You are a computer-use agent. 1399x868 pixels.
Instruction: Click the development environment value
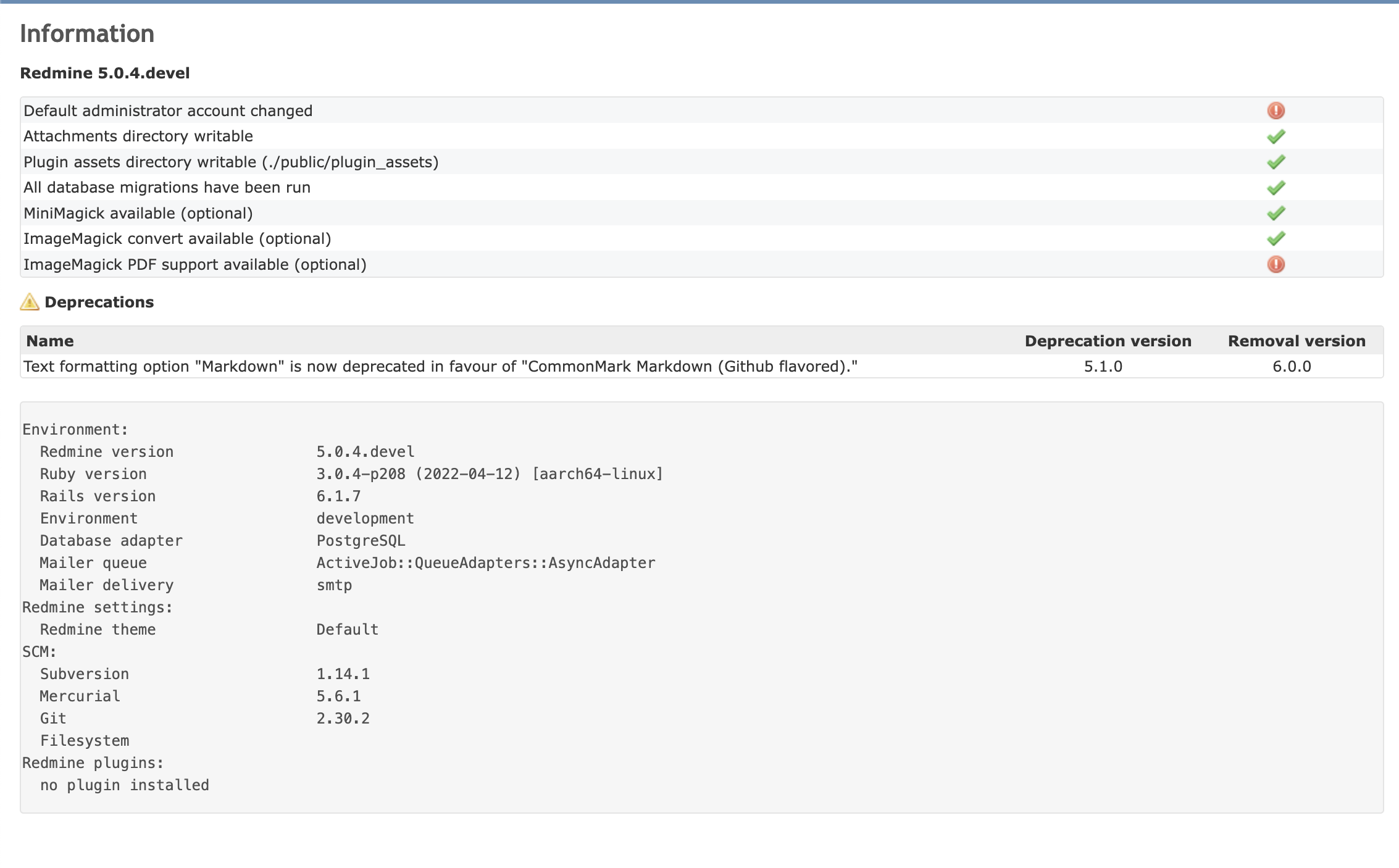click(365, 519)
